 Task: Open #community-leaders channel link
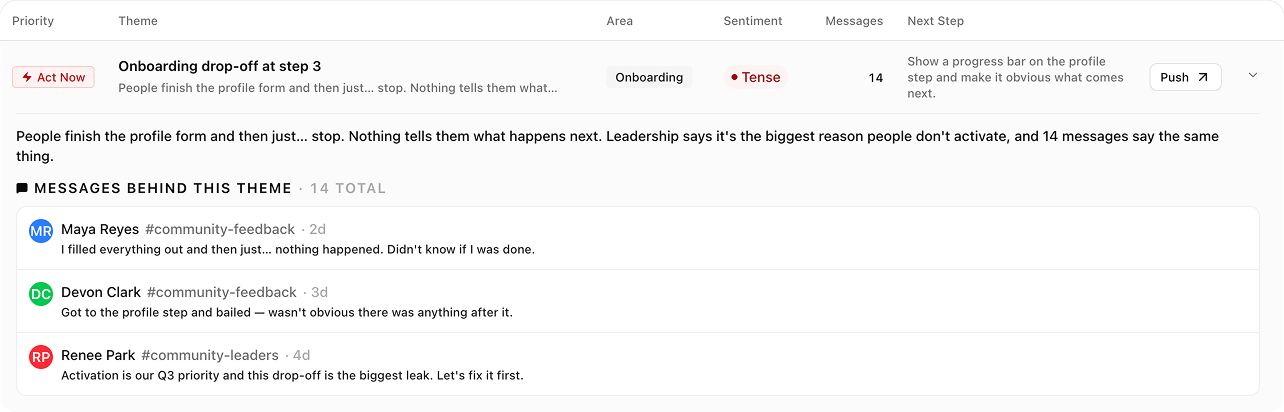(x=210, y=355)
